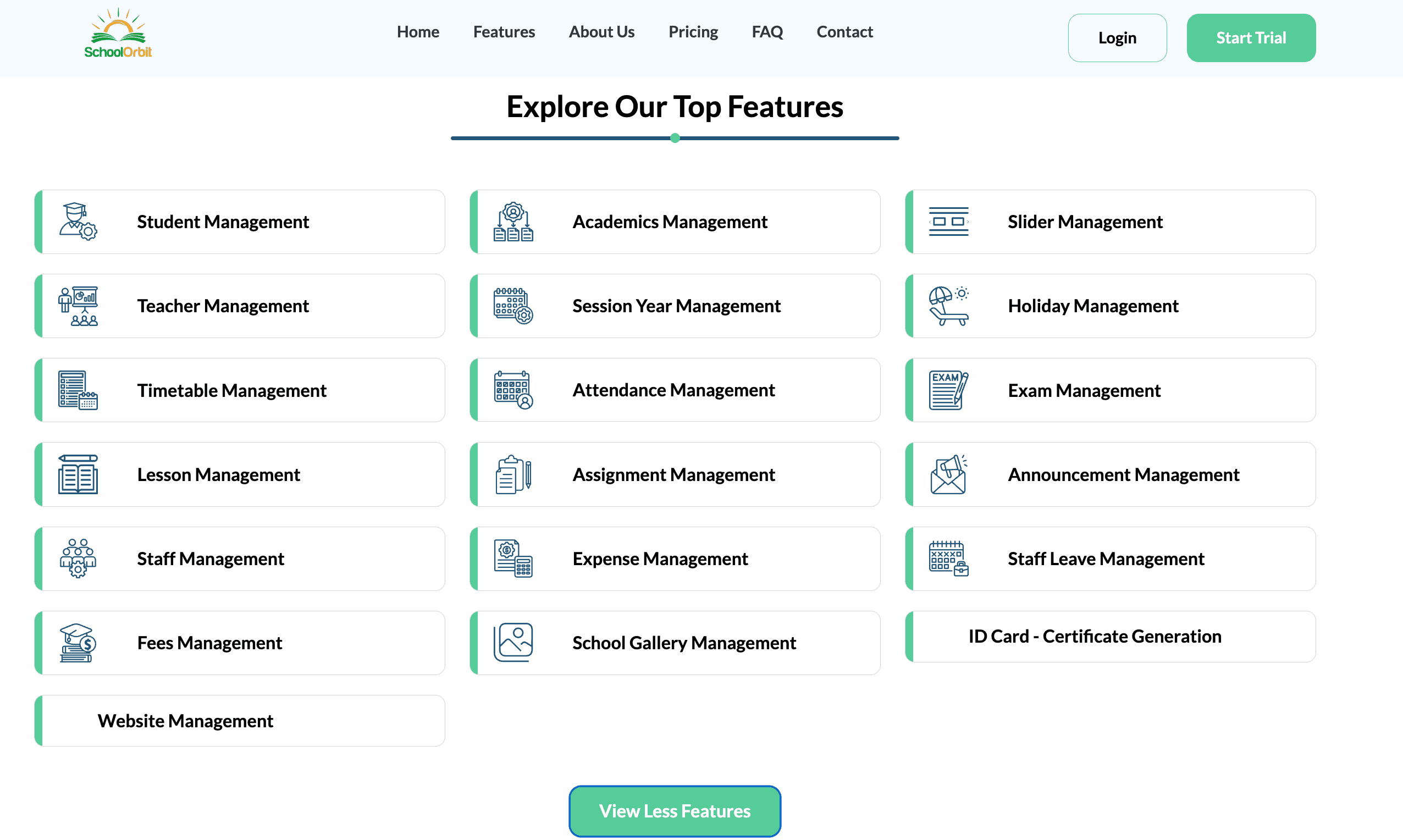Open the Home menu item
Viewport: 1403px width, 840px height.
(418, 32)
